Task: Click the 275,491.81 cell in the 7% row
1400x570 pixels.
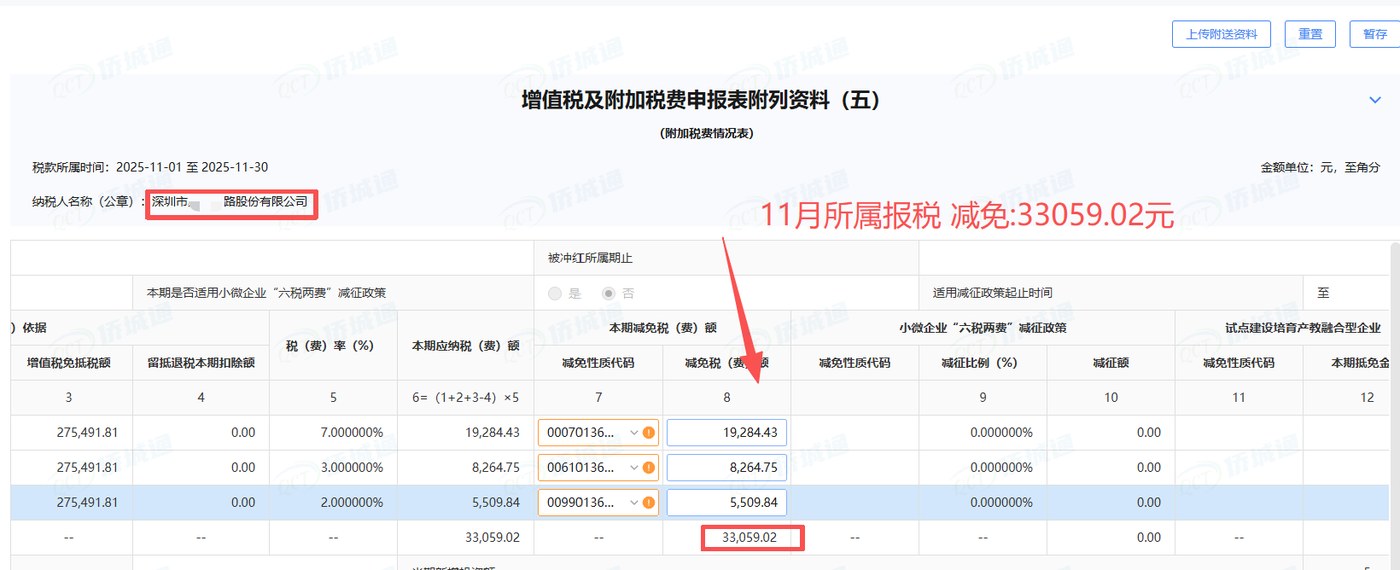Action: [x=71, y=433]
